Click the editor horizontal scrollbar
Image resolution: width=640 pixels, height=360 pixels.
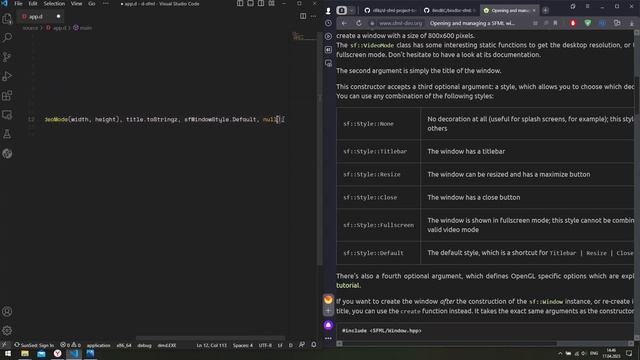(x=211, y=338)
